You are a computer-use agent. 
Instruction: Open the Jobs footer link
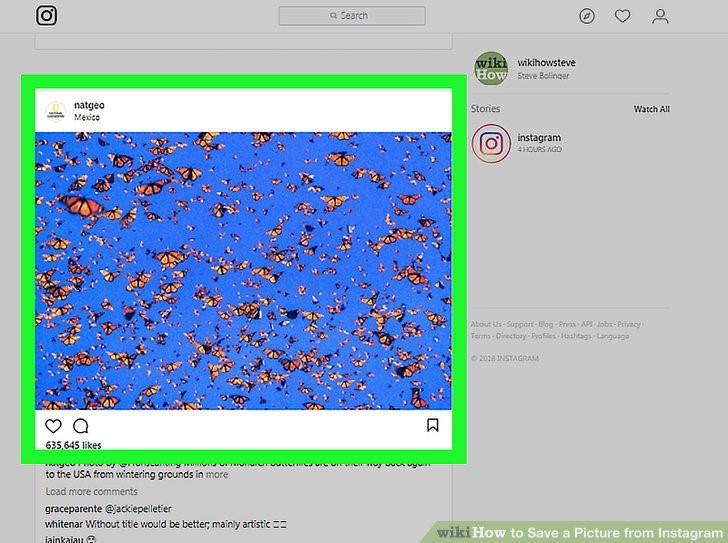604,324
